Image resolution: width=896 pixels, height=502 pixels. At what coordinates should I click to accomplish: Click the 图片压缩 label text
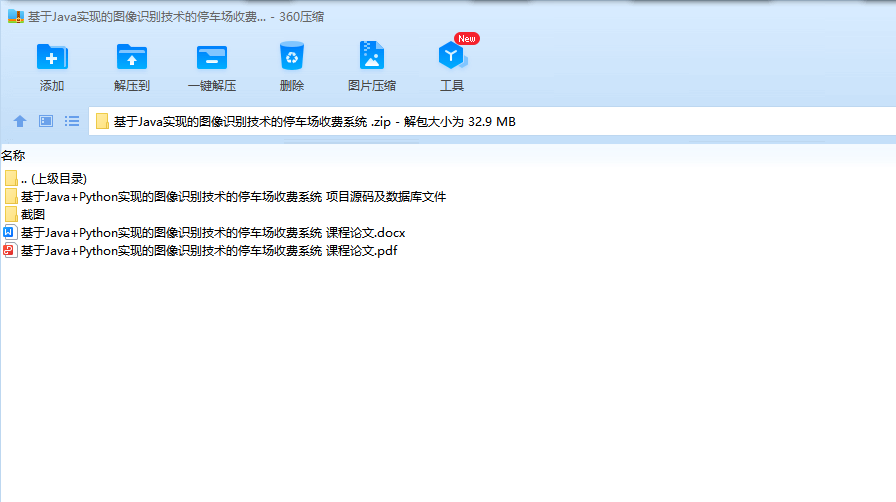(372, 86)
